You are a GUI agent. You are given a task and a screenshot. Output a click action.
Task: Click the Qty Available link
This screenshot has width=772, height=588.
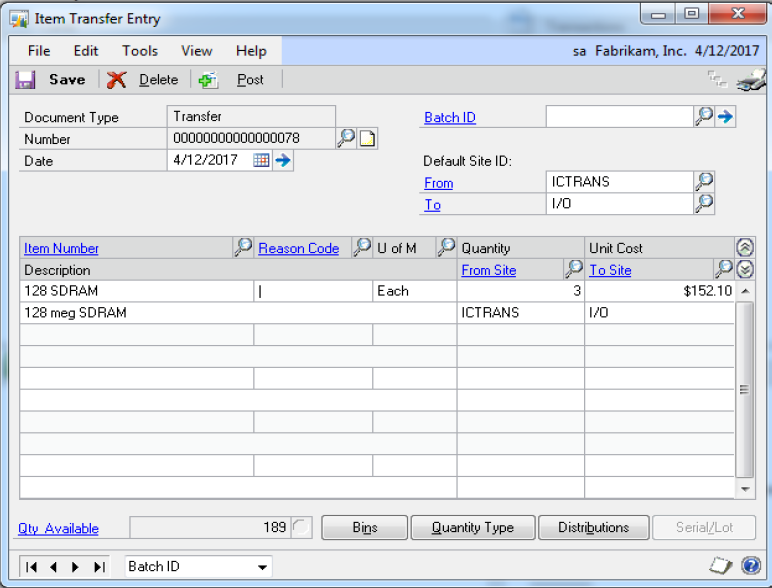[x=58, y=528]
